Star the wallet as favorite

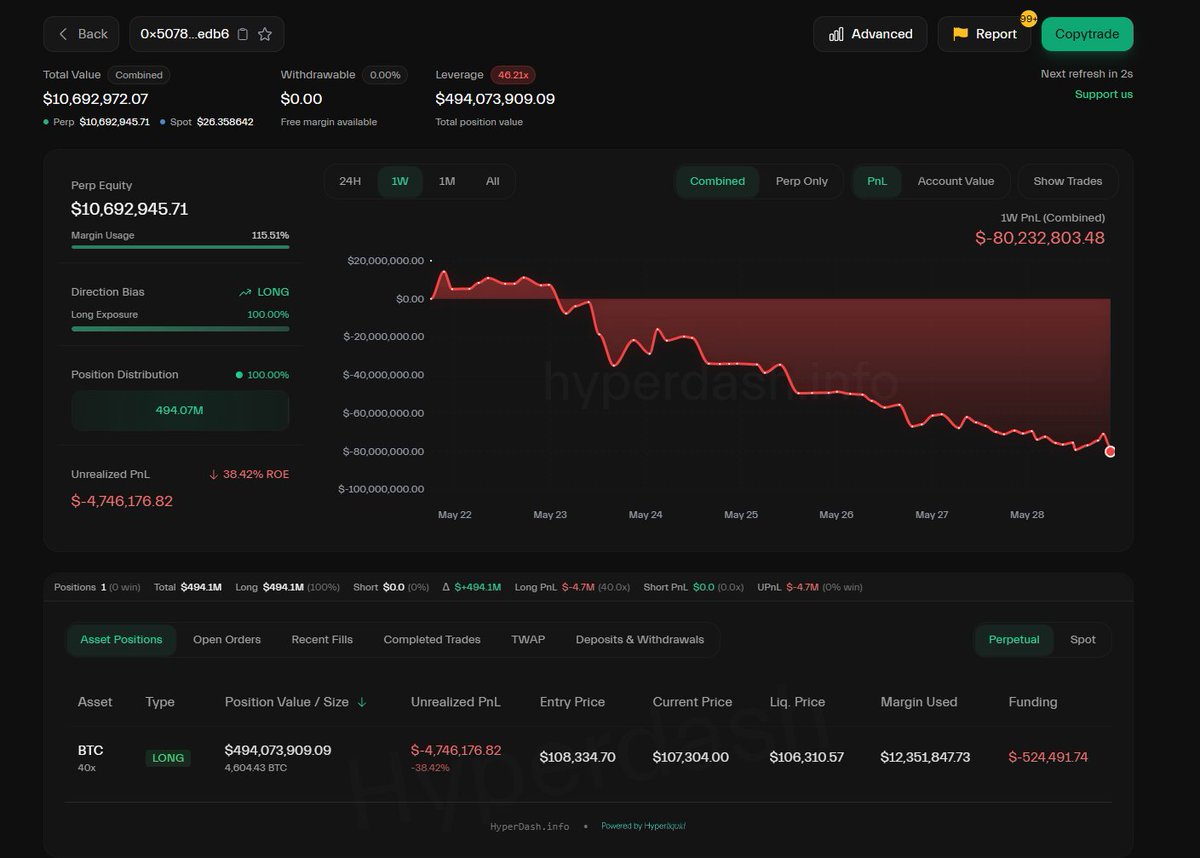(x=265, y=34)
